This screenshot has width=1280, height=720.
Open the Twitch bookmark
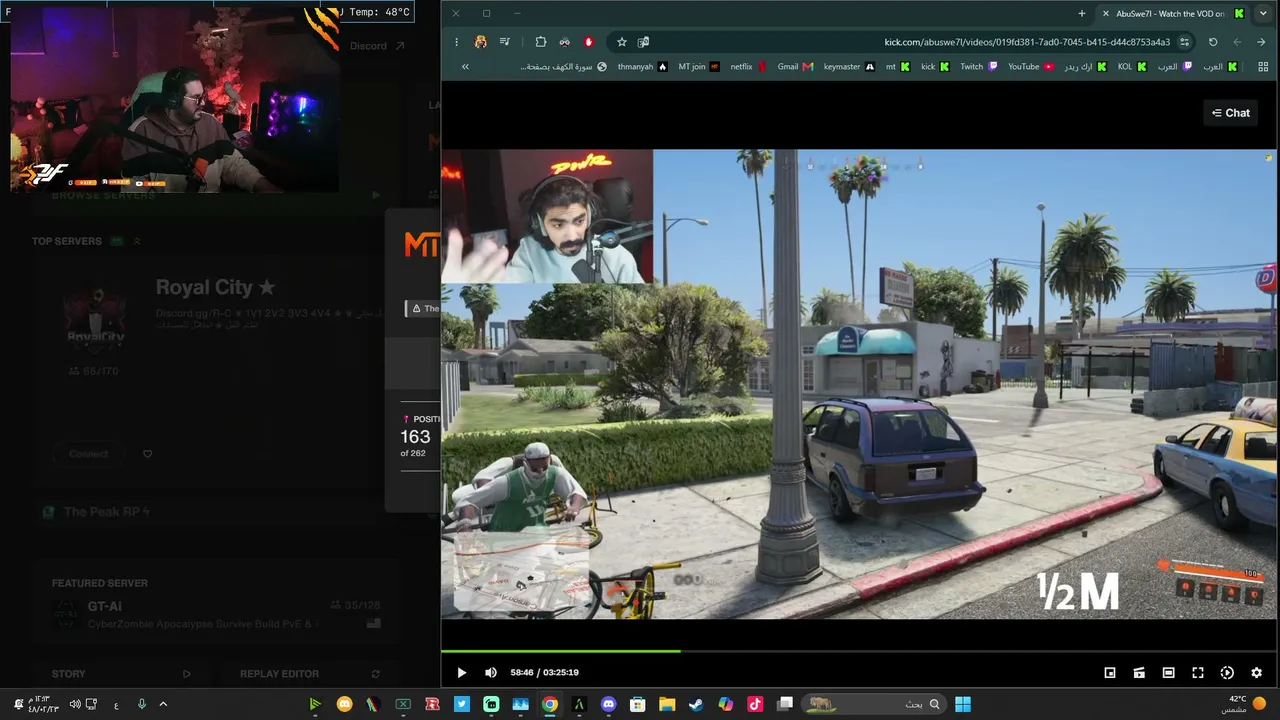tap(979, 67)
